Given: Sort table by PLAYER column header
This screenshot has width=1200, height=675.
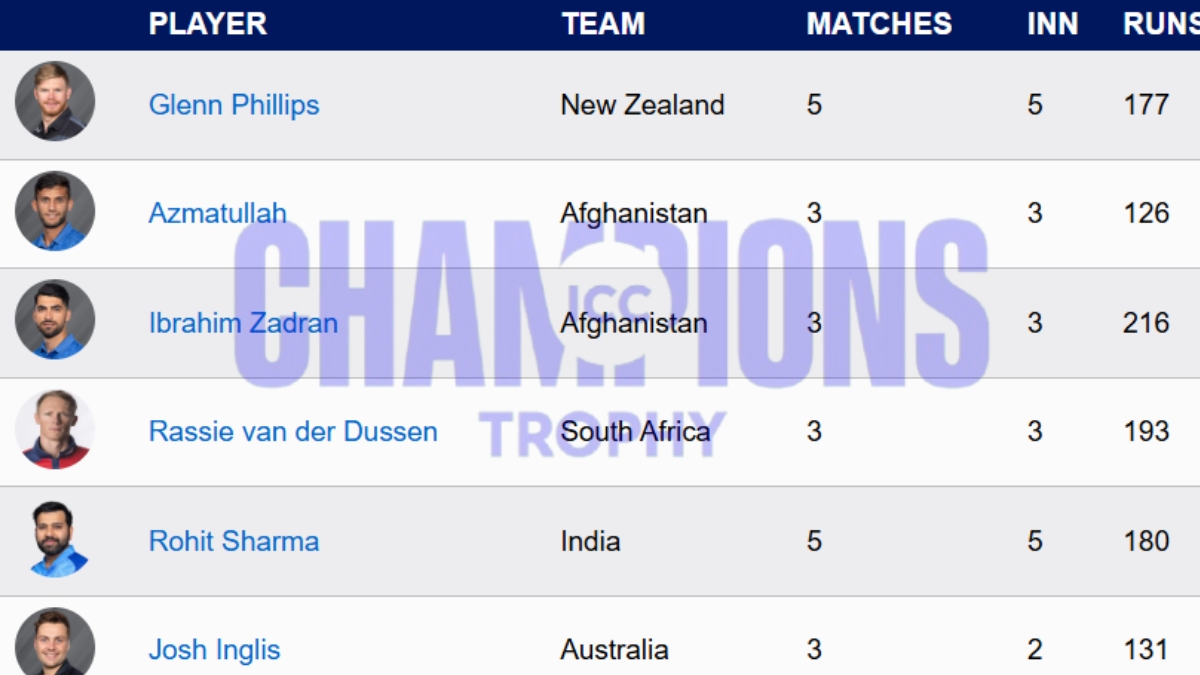Looking at the screenshot, I should 208,24.
